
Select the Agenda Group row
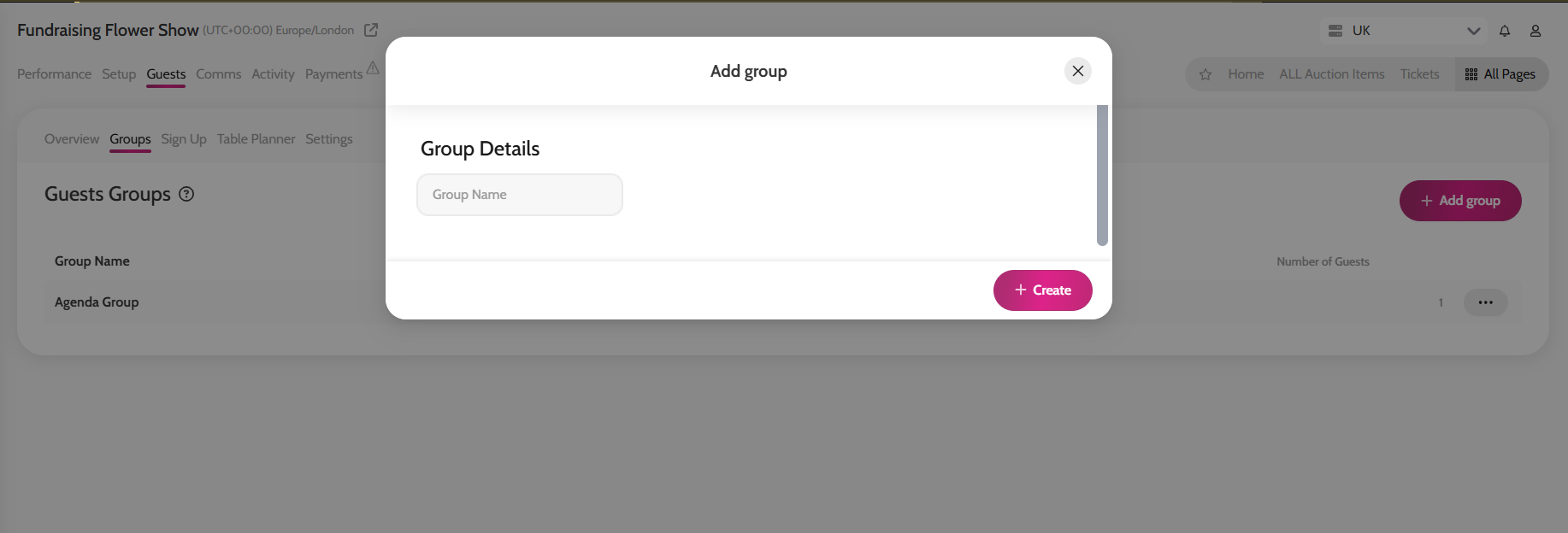pyautogui.click(x=97, y=302)
